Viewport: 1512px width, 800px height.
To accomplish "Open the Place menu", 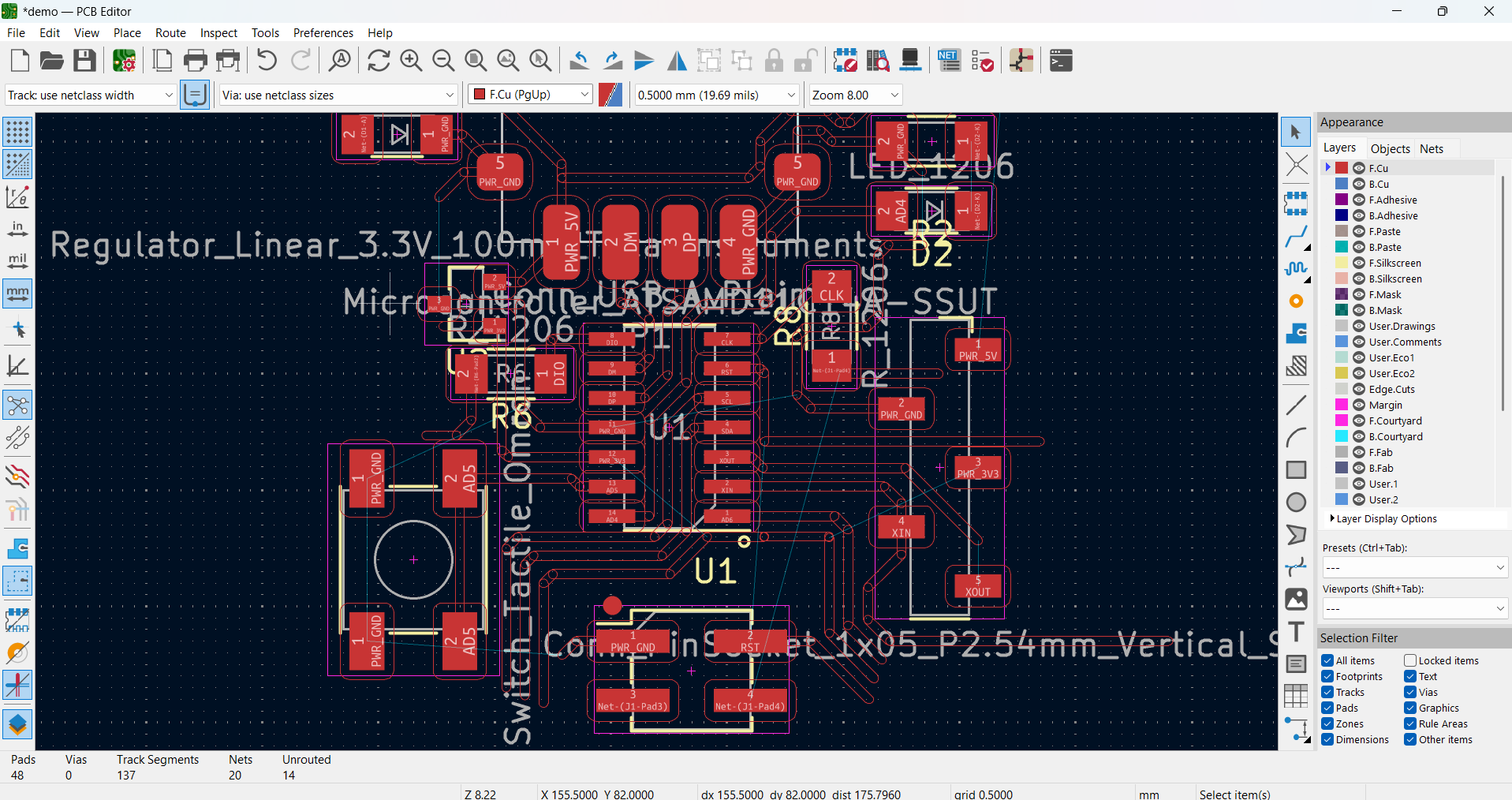I will (x=127, y=32).
